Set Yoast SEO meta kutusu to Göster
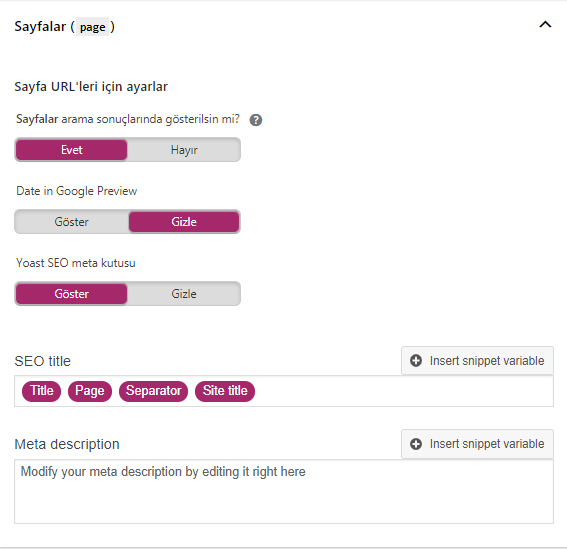 [71, 294]
